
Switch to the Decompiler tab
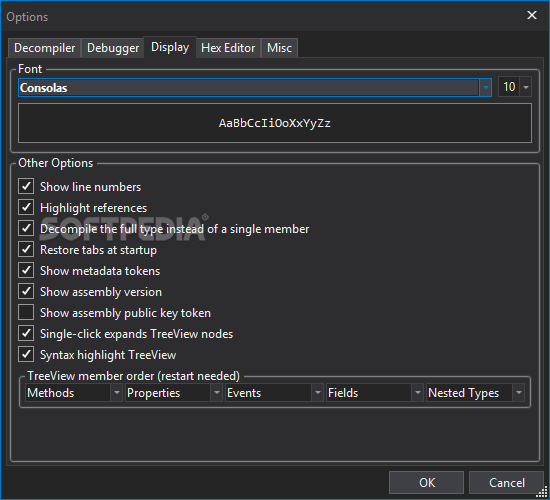[45, 48]
